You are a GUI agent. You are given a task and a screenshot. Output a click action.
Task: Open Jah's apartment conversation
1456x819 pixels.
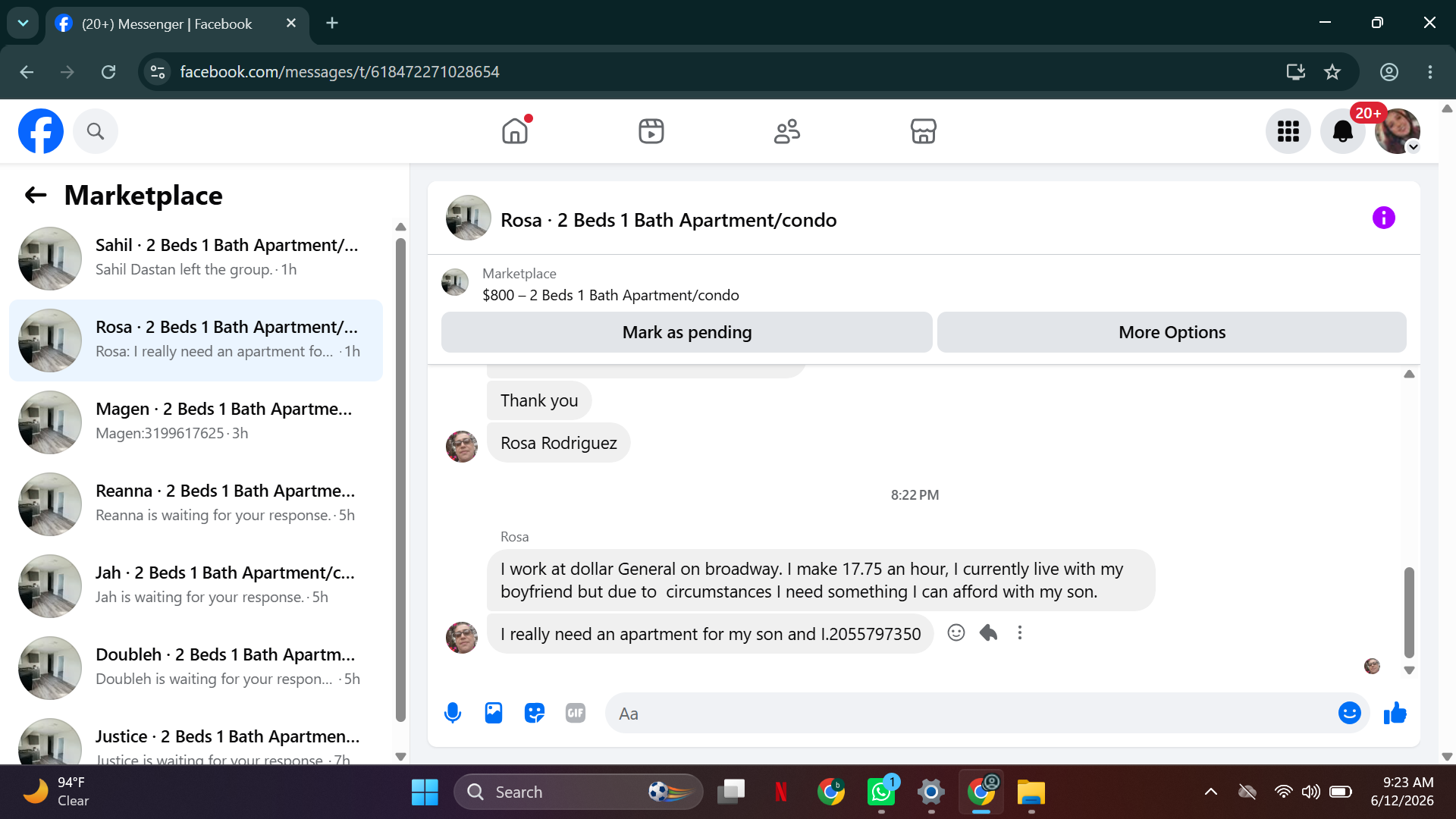196,585
